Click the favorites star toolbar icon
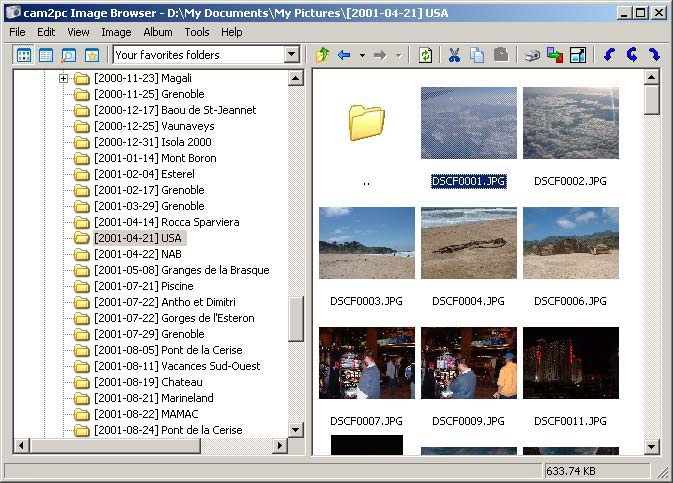This screenshot has width=673, height=483. coord(91,55)
